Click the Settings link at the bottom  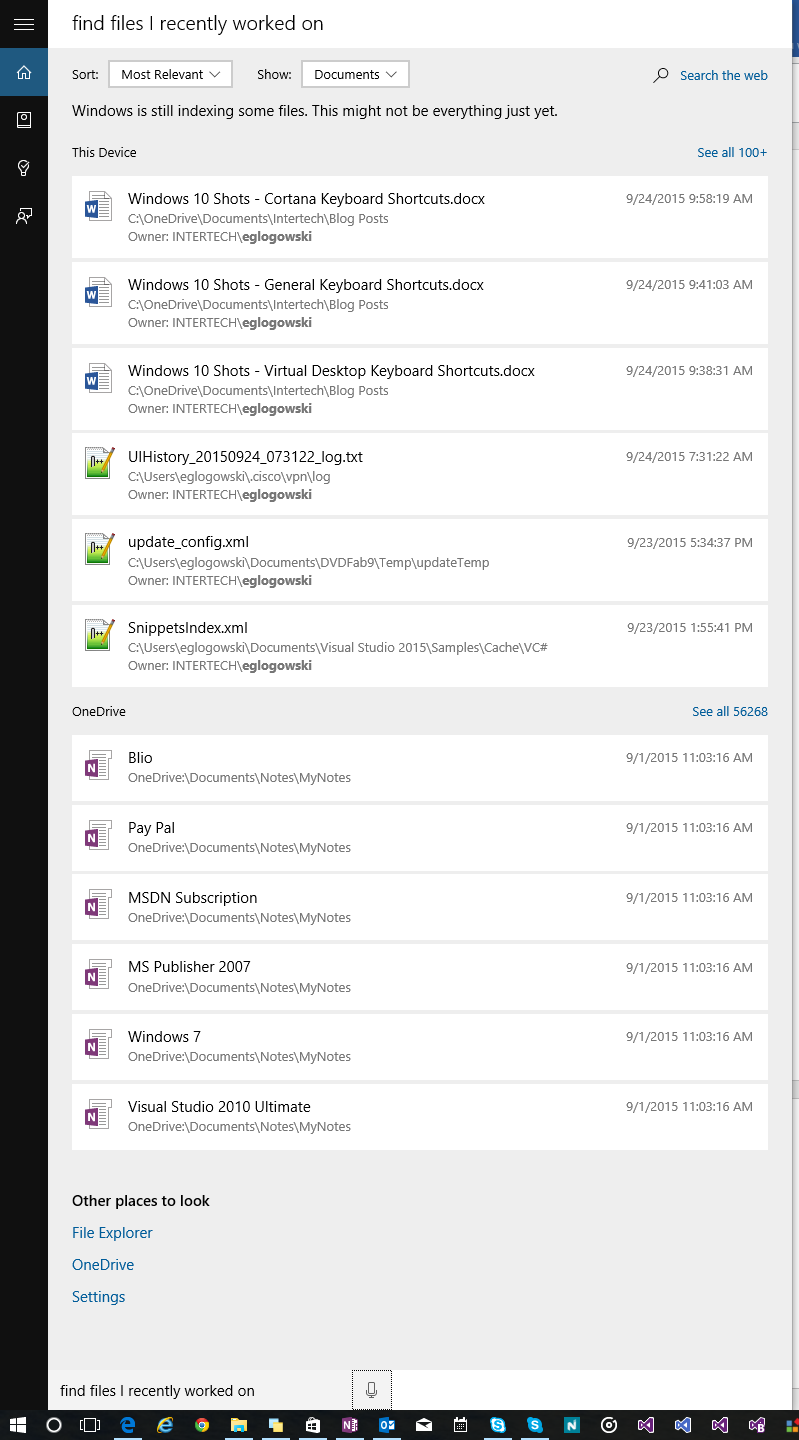[98, 1296]
